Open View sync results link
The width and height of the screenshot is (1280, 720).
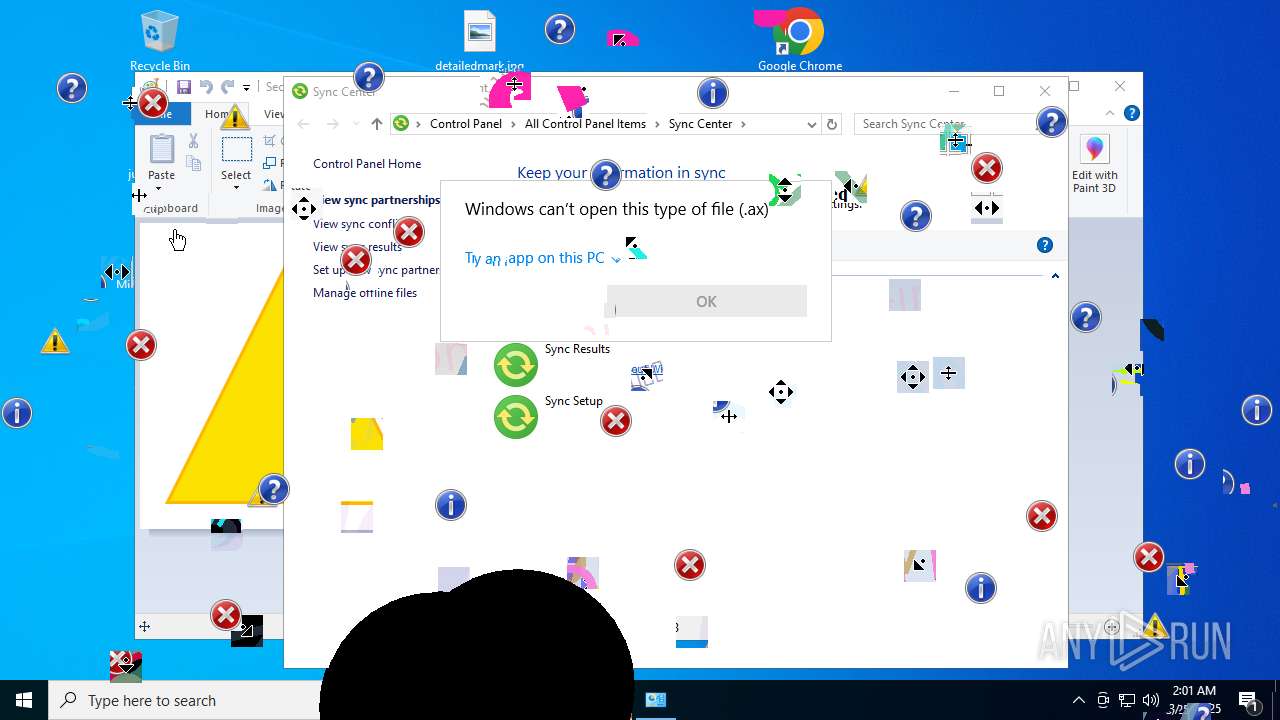tap(357, 247)
